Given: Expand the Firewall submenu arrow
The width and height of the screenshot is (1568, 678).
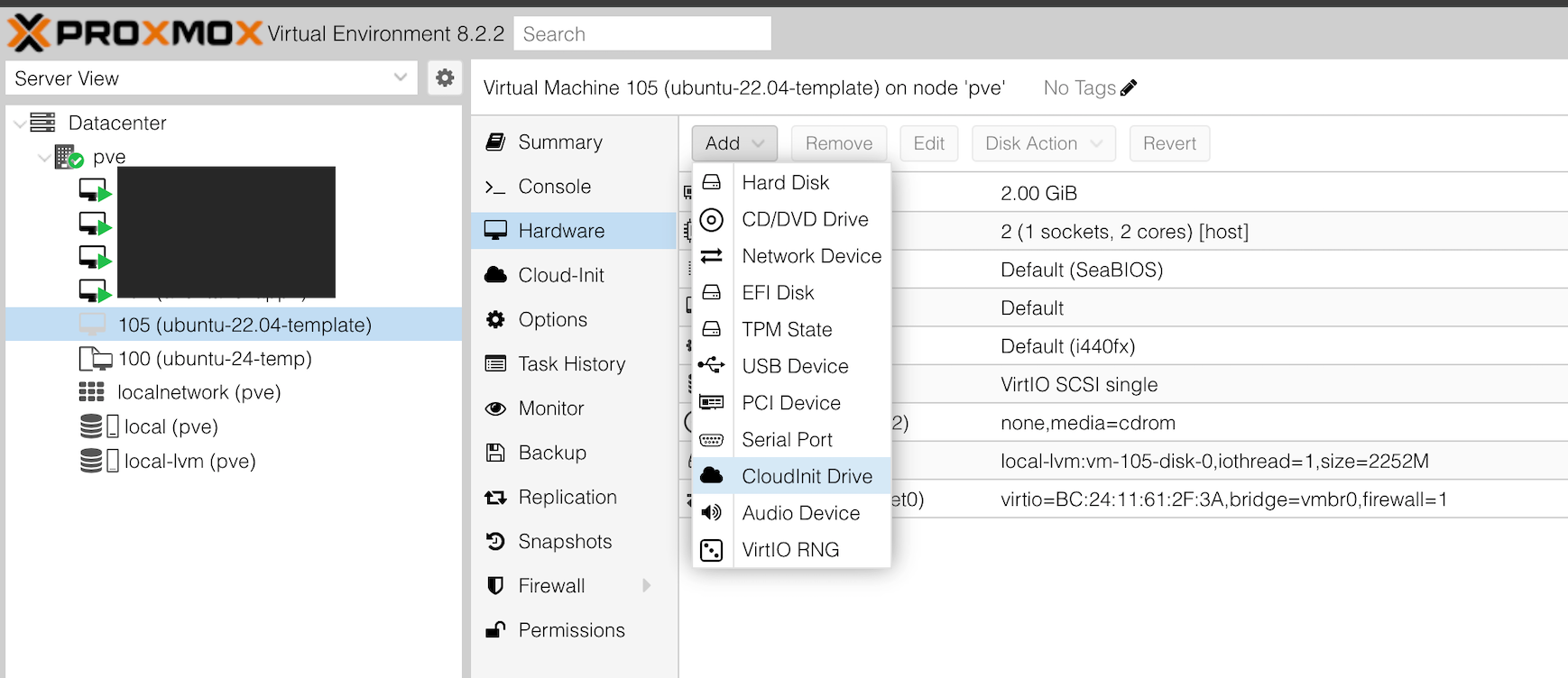Looking at the screenshot, I should [646, 586].
